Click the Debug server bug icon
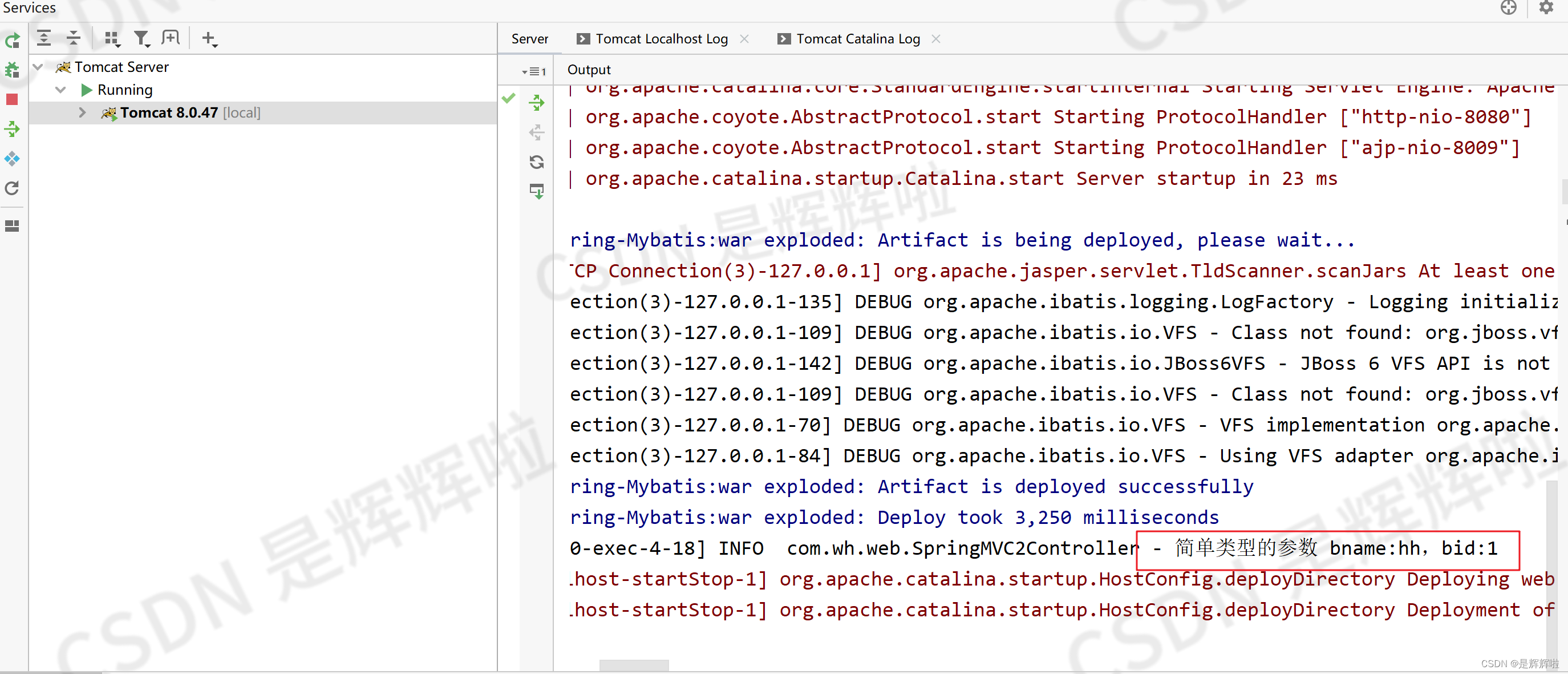Image resolution: width=1568 pixels, height=674 pixels. coord(12,70)
